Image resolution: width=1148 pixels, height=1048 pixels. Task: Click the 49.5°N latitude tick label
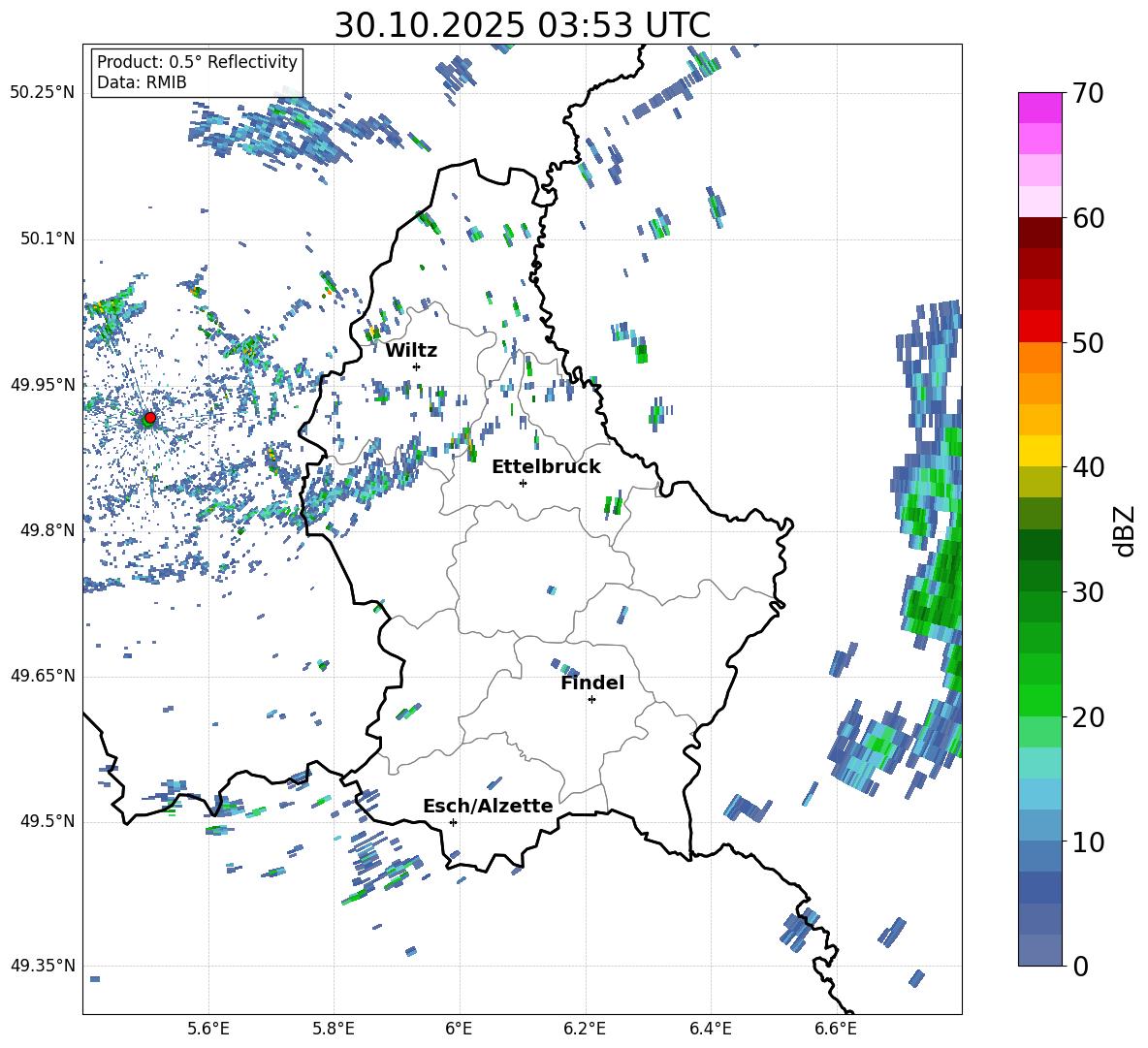(x=47, y=822)
